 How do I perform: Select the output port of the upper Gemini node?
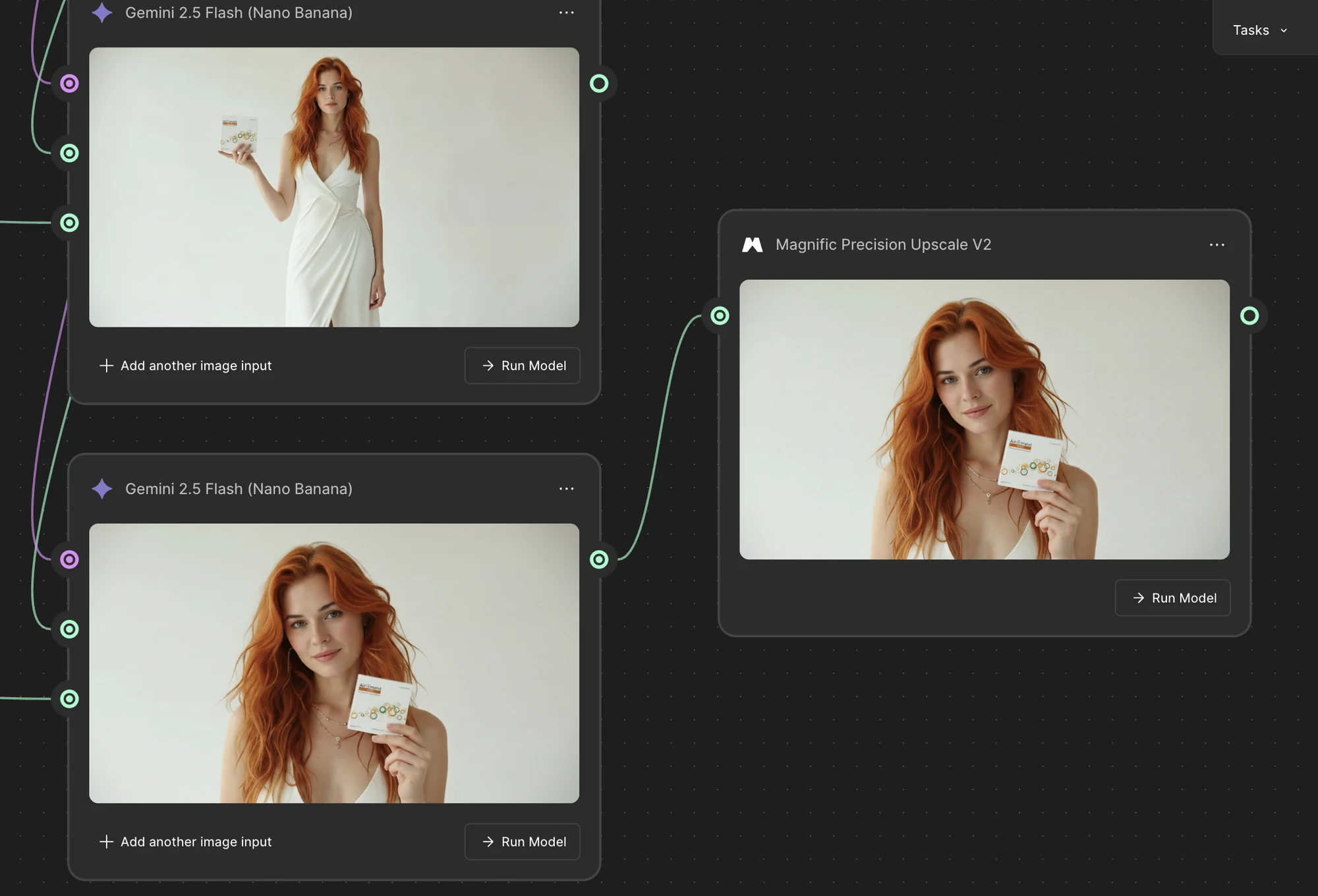pyautogui.click(x=598, y=84)
